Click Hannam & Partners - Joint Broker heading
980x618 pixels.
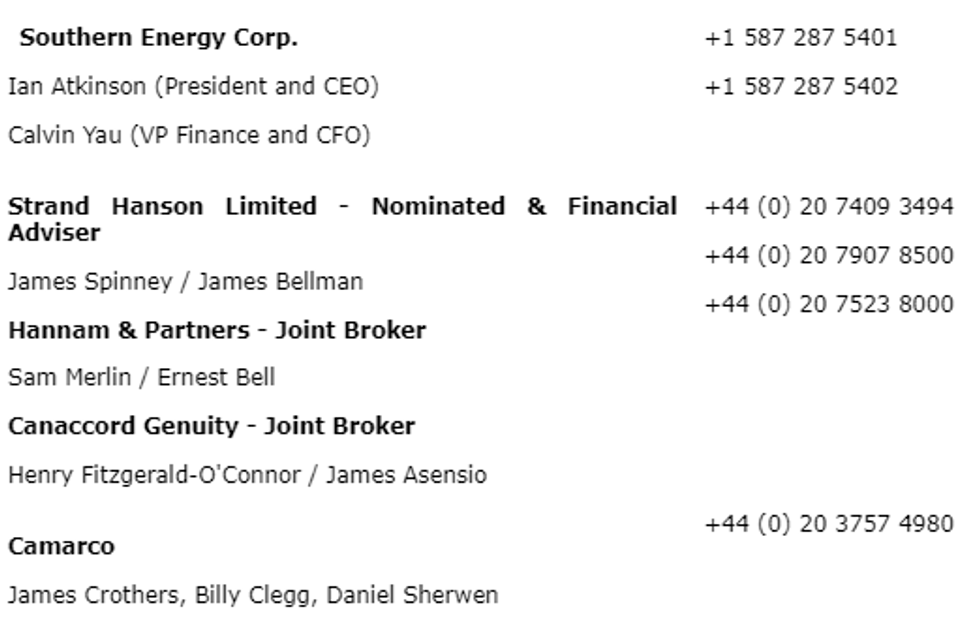[217, 330]
